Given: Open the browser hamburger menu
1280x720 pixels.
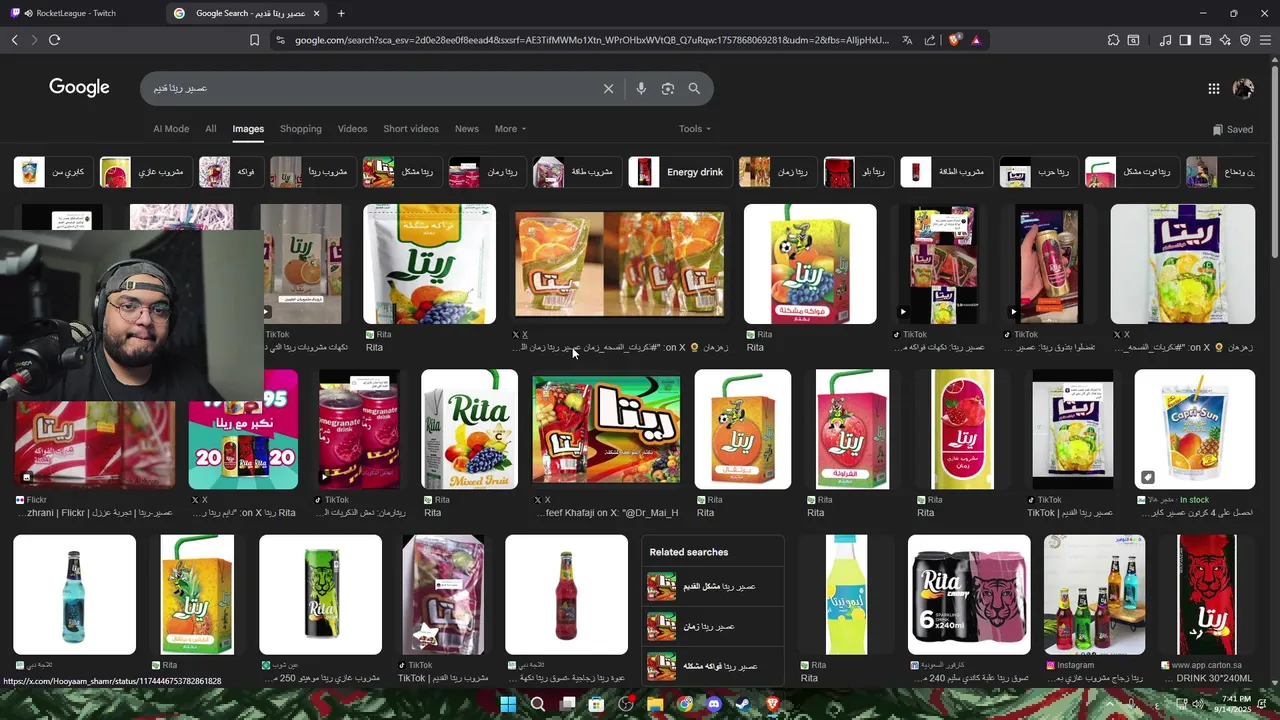Looking at the screenshot, I should pyautogui.click(x=1265, y=40).
